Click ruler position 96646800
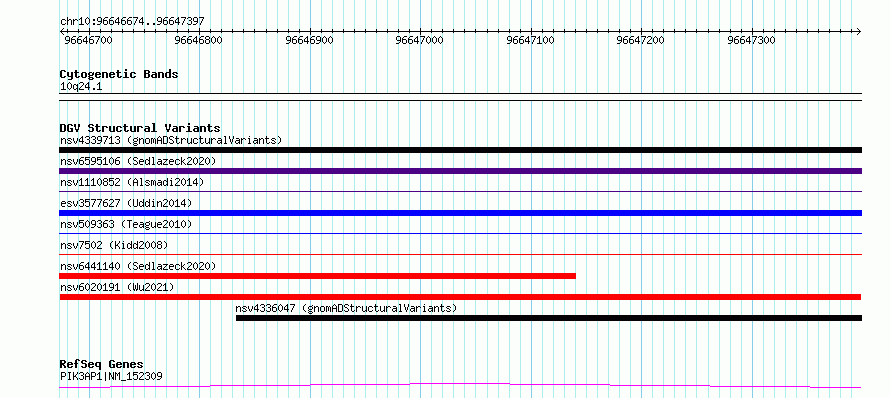The height and width of the screenshot is (398, 890). [199, 40]
